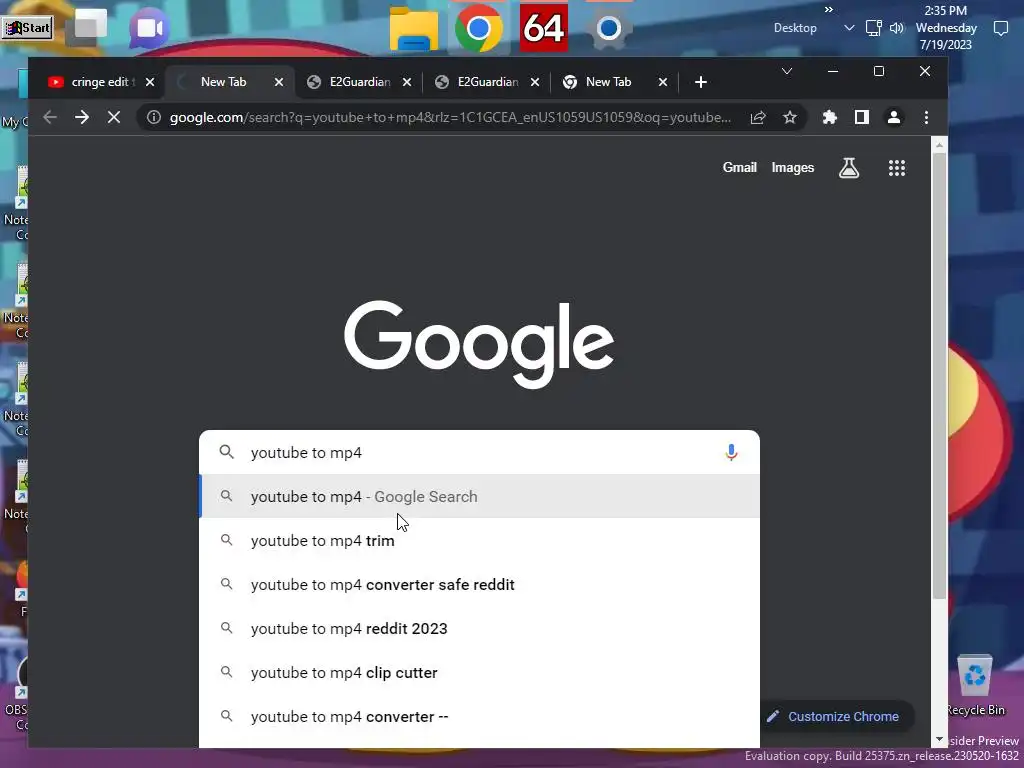Viewport: 1024px width, 768px height.
Task: Launch the purple video chat taskbar icon
Action: (x=150, y=28)
